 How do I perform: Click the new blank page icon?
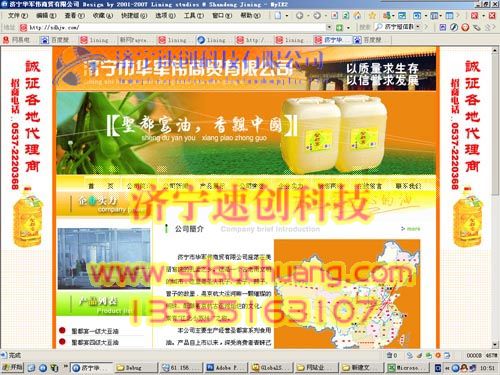point(278,16)
